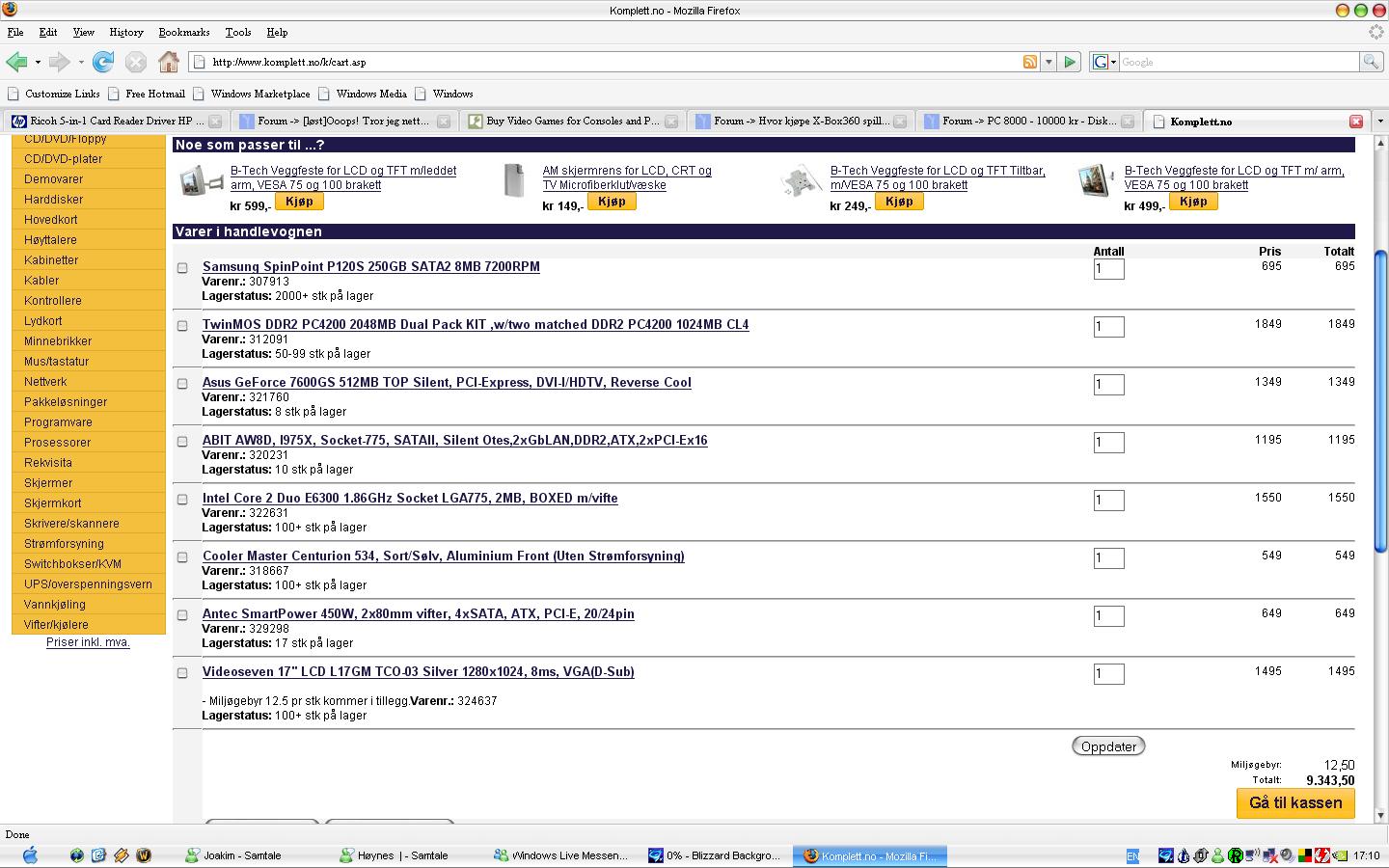Open the Blizzard Background Downloader taskbar item
This screenshot has width=1389, height=868.
[x=717, y=855]
